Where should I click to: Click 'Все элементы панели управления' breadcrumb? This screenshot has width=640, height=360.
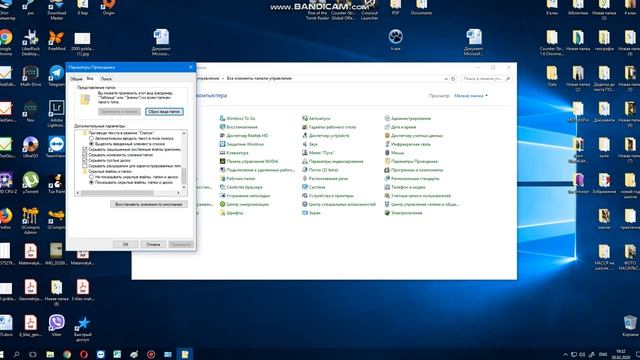click(259, 78)
